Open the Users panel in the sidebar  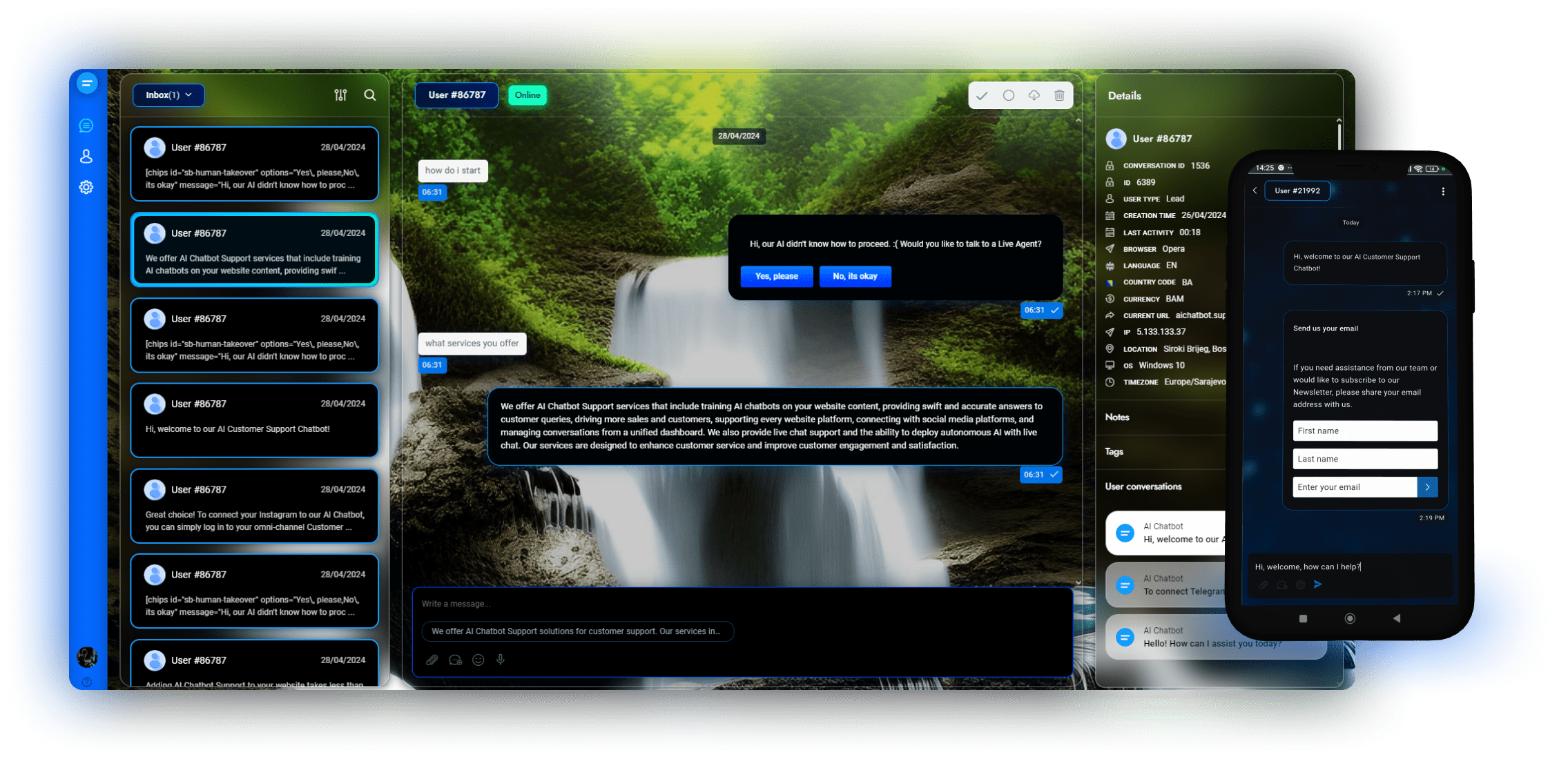click(86, 156)
